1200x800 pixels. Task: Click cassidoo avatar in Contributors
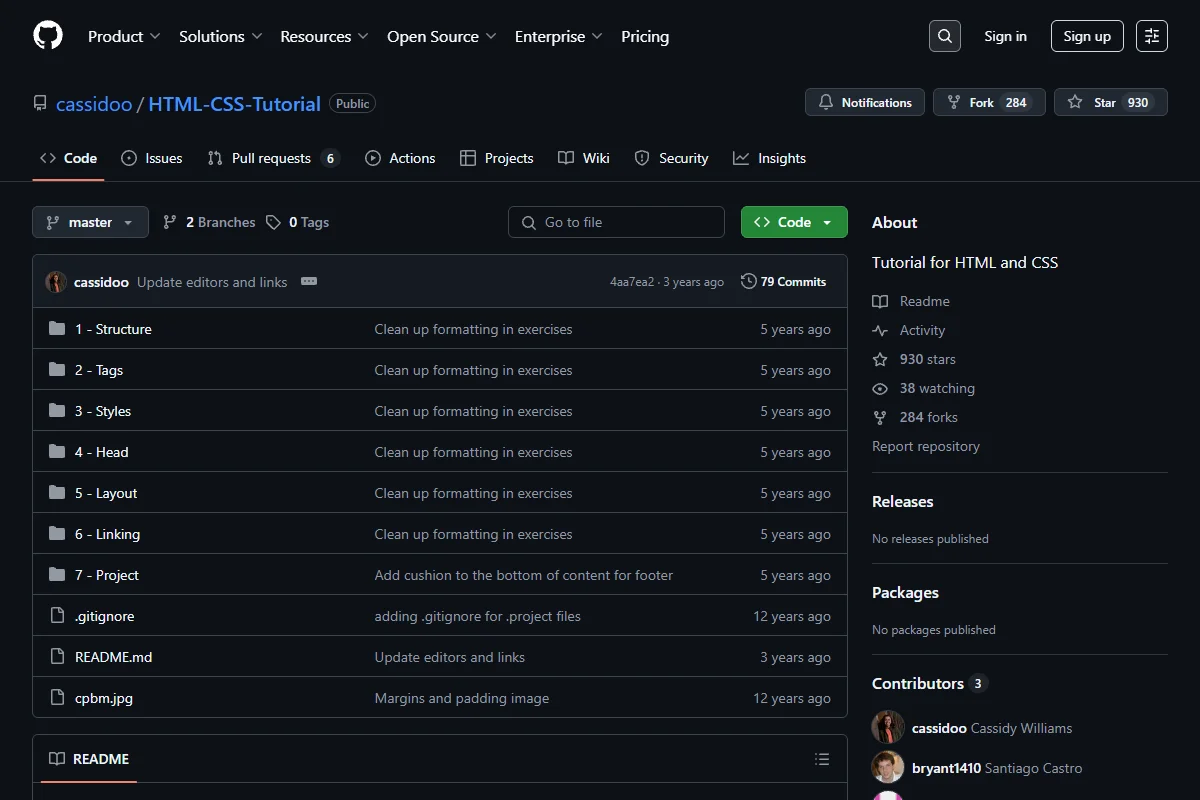888,728
